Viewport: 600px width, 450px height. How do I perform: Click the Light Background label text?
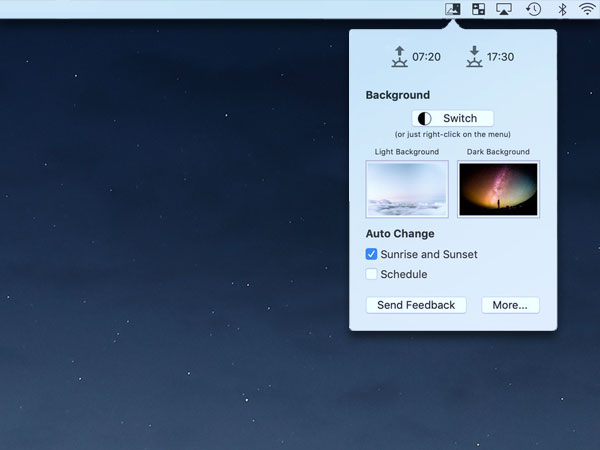coord(407,152)
